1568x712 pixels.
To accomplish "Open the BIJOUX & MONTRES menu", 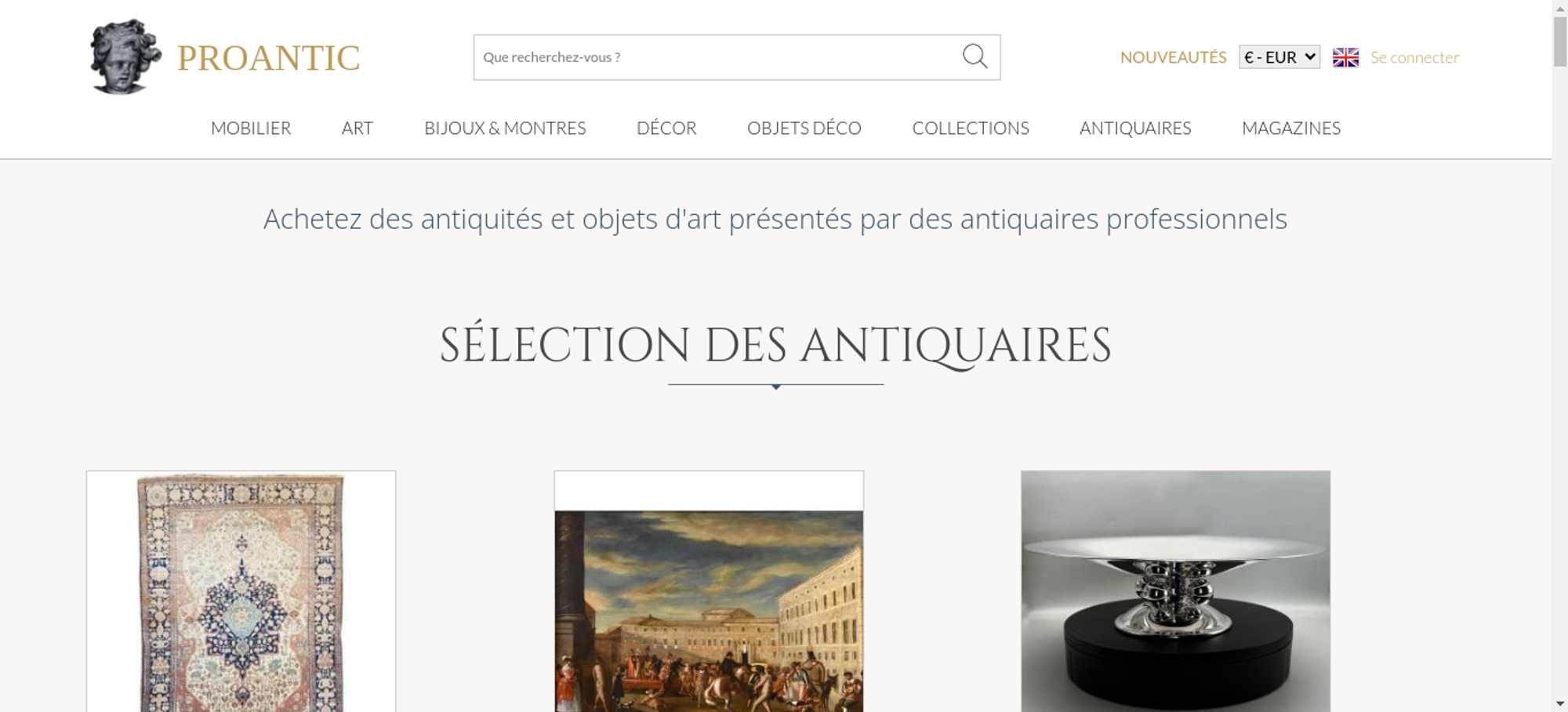I will pos(505,128).
